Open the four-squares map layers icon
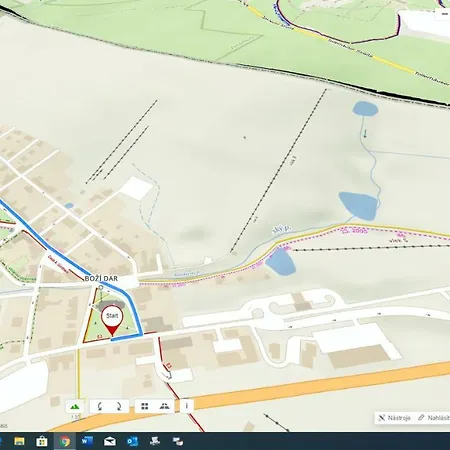 point(145,406)
